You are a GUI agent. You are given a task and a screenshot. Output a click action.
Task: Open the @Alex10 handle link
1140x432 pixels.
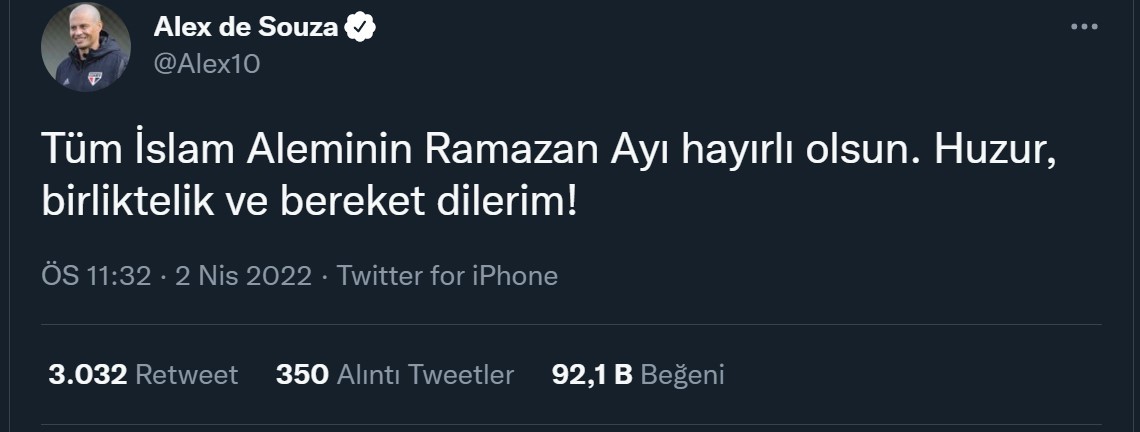205,64
